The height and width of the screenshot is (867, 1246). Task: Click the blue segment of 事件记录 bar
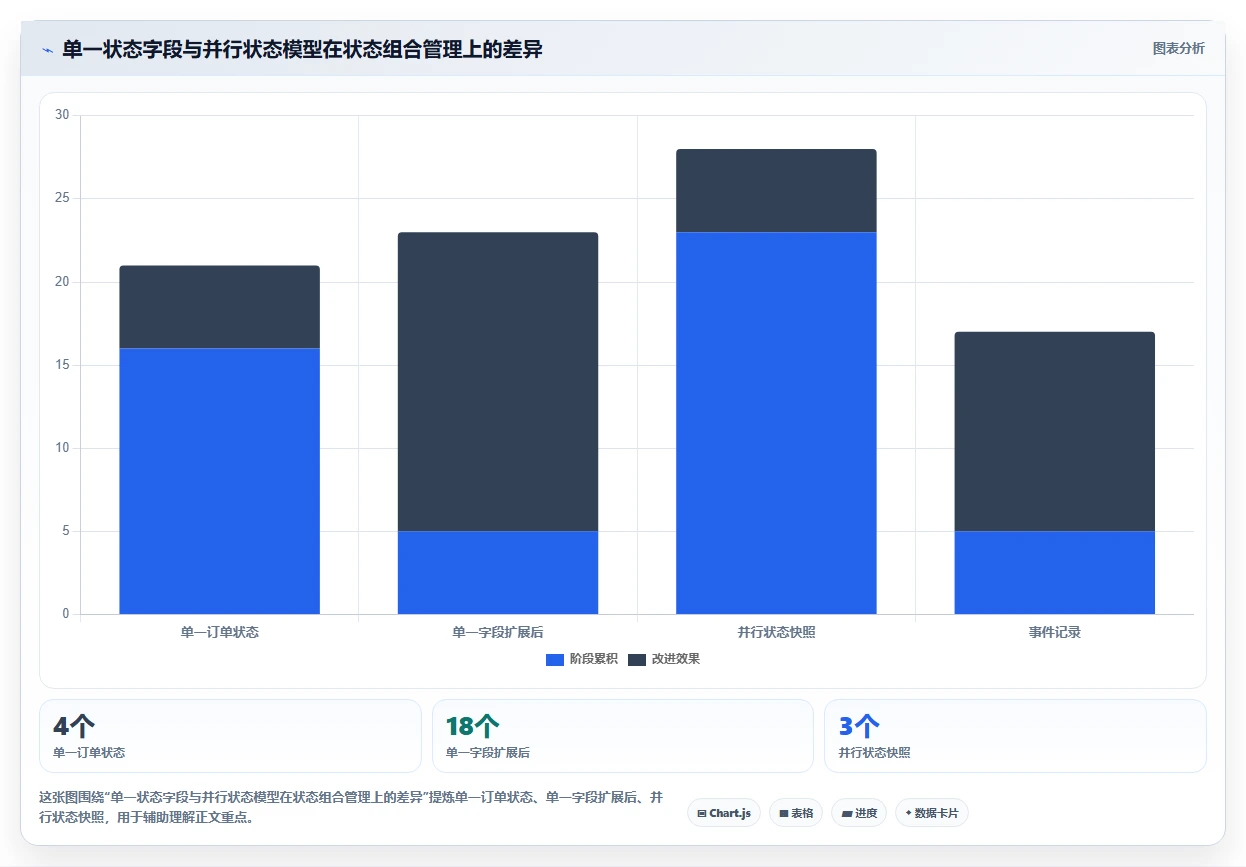(x=1055, y=572)
